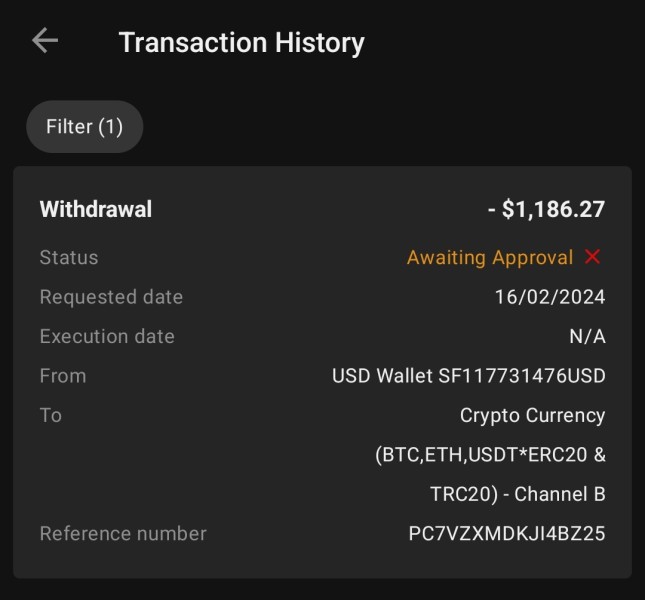Tap the Requested date label
Viewport: 645px width, 600px height.
click(x=111, y=297)
